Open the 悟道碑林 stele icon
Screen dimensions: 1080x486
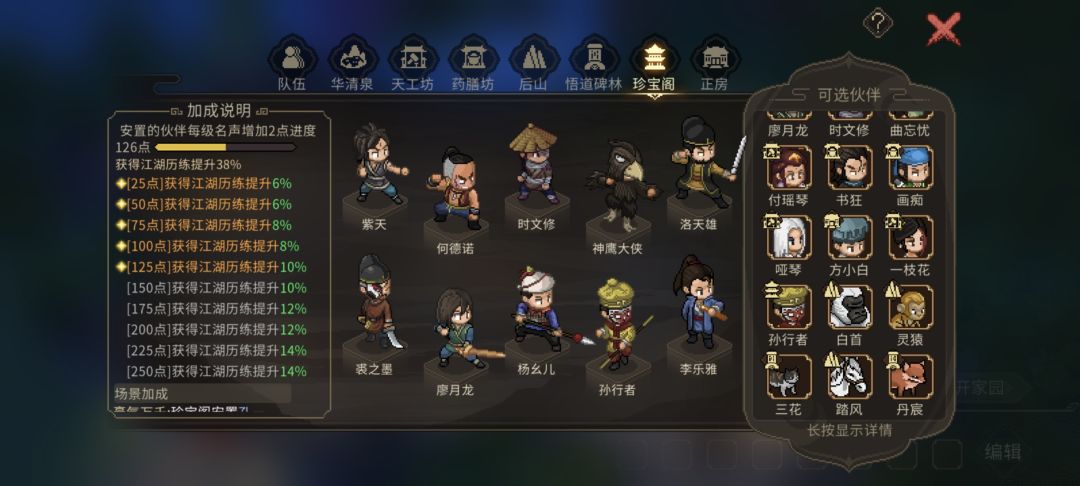click(594, 58)
